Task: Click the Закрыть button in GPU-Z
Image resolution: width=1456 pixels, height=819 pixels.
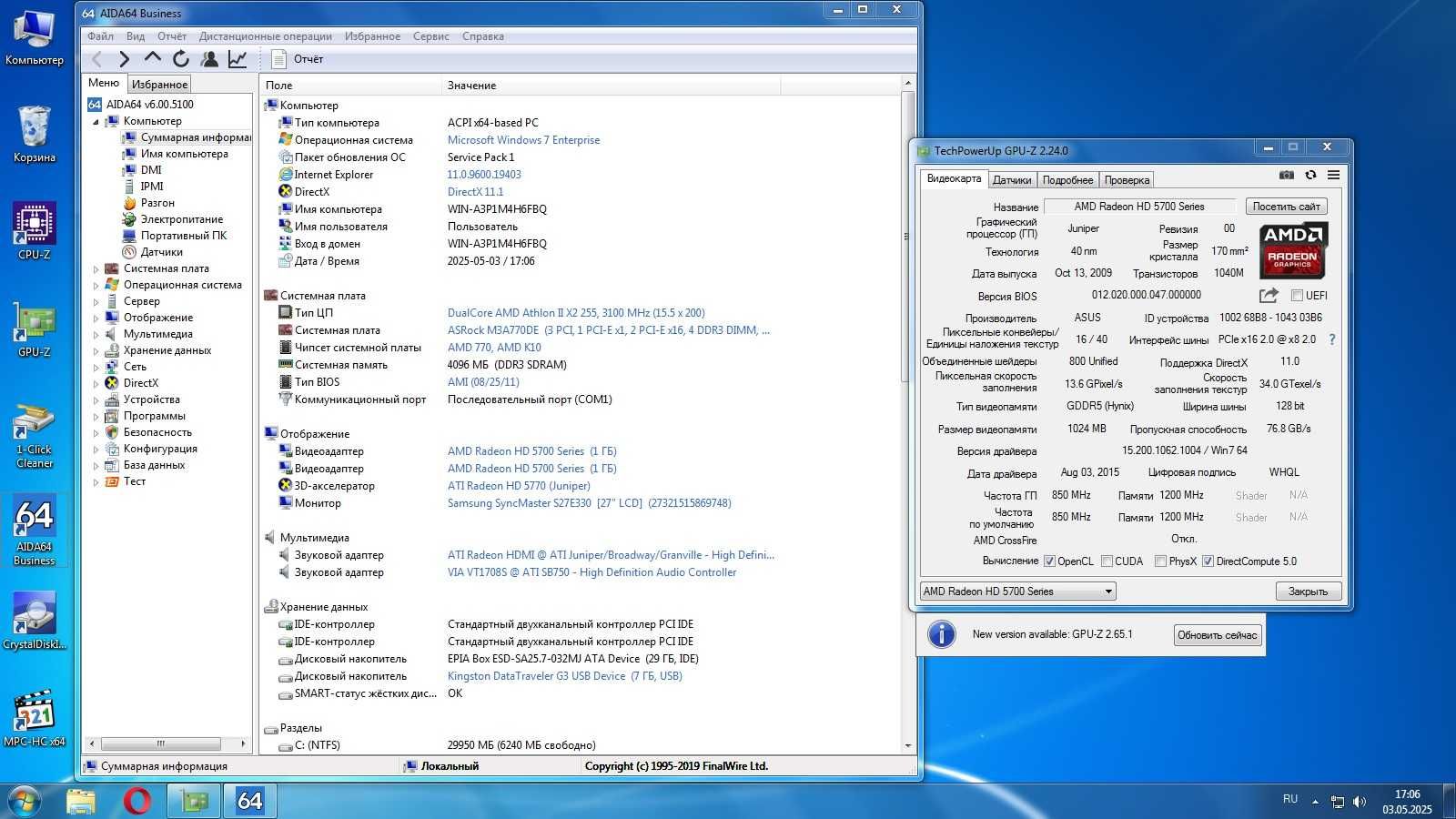Action: 1308,591
